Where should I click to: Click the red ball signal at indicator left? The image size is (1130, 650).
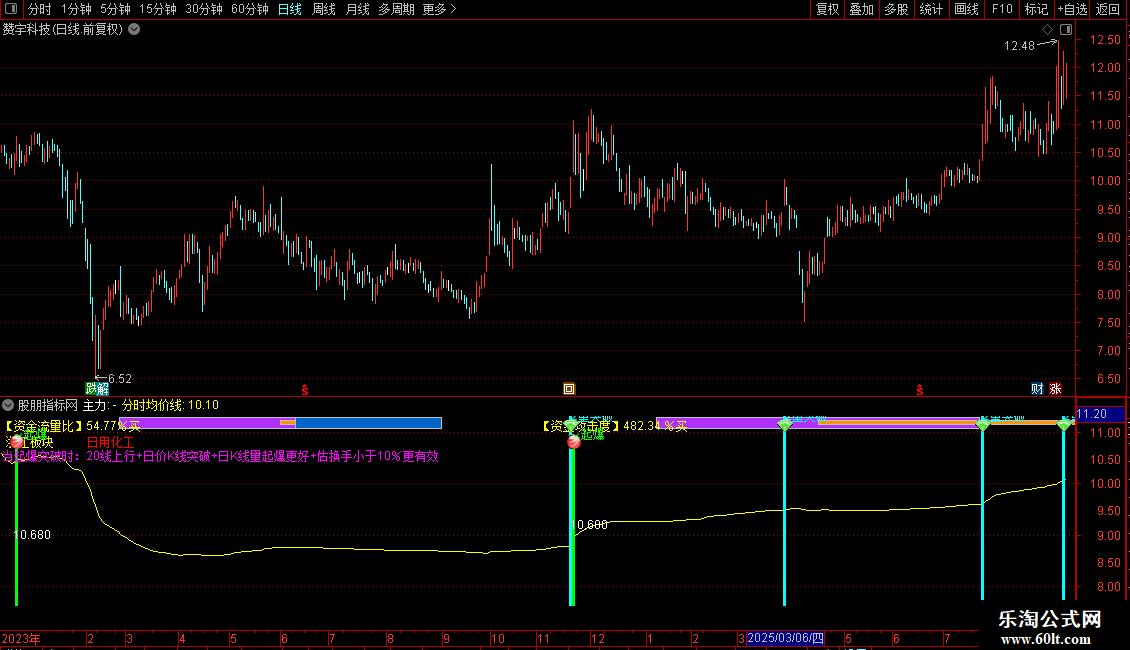(17, 442)
